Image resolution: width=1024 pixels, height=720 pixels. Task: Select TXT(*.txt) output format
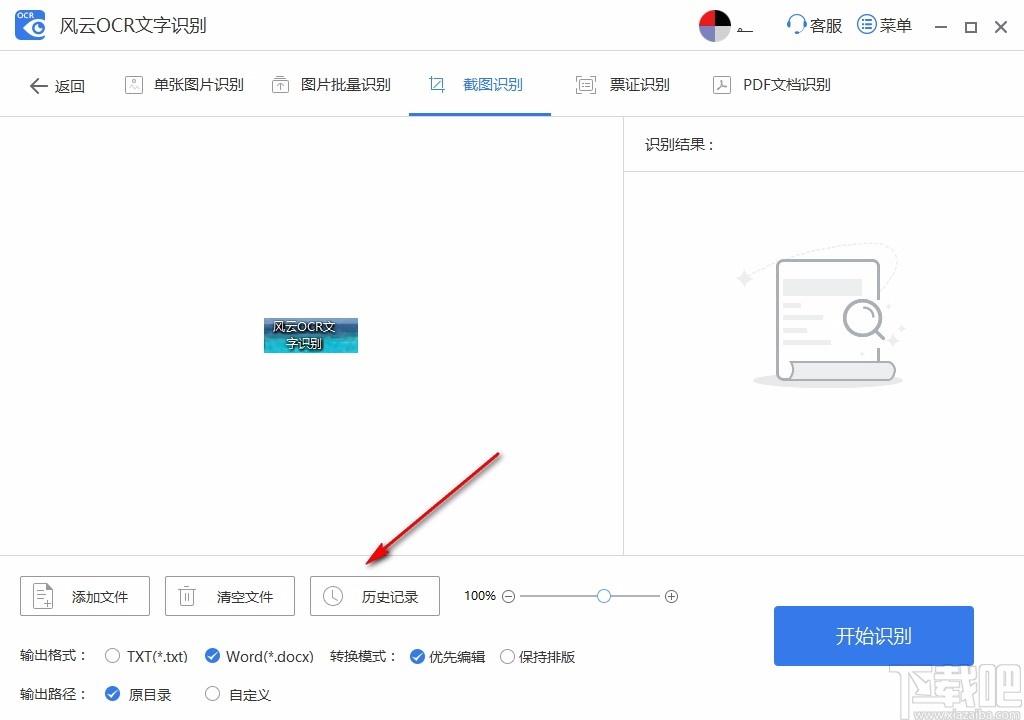point(146,656)
